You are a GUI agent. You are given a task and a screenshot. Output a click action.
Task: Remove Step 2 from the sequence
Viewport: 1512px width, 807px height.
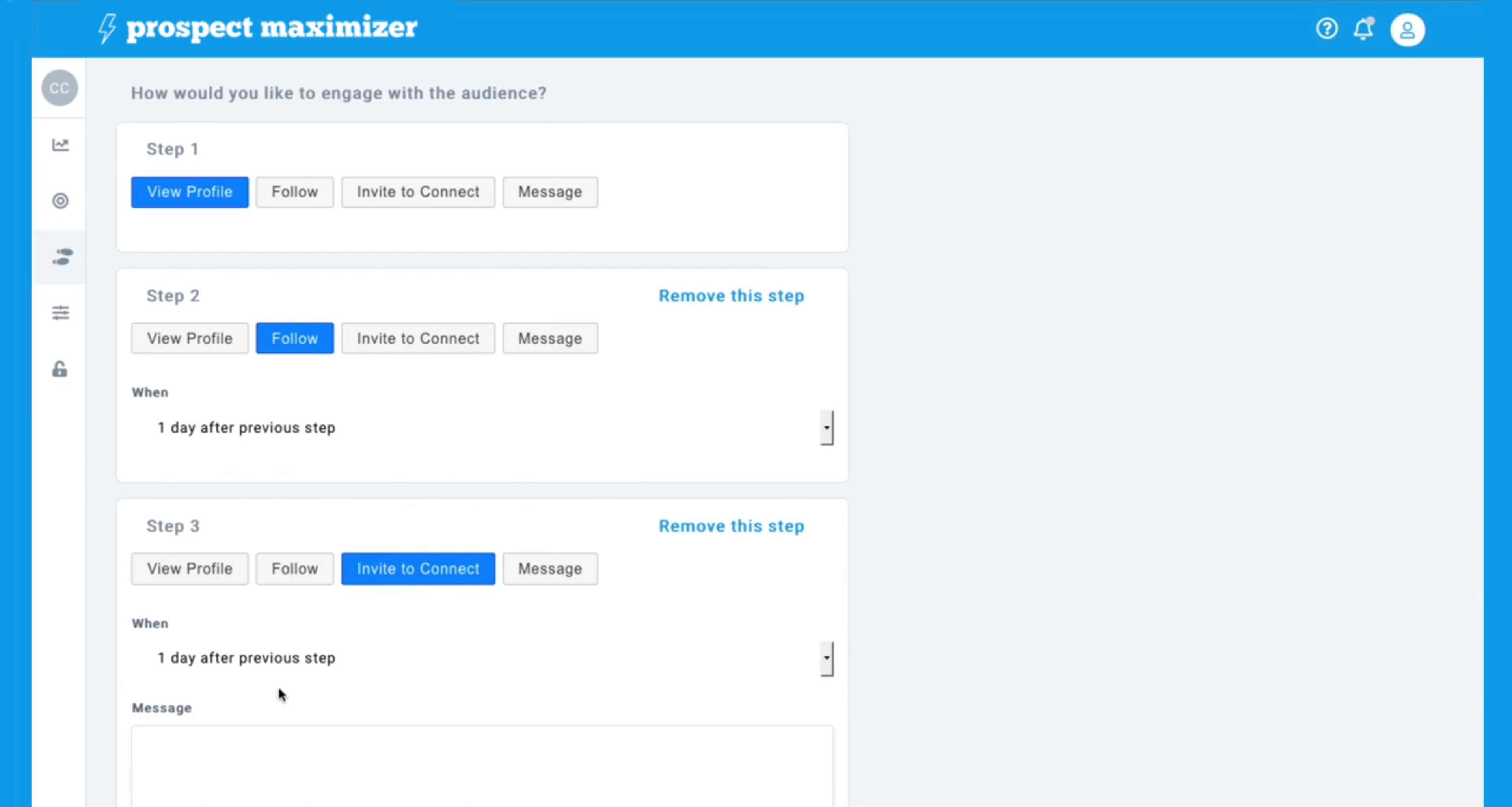[731, 295]
